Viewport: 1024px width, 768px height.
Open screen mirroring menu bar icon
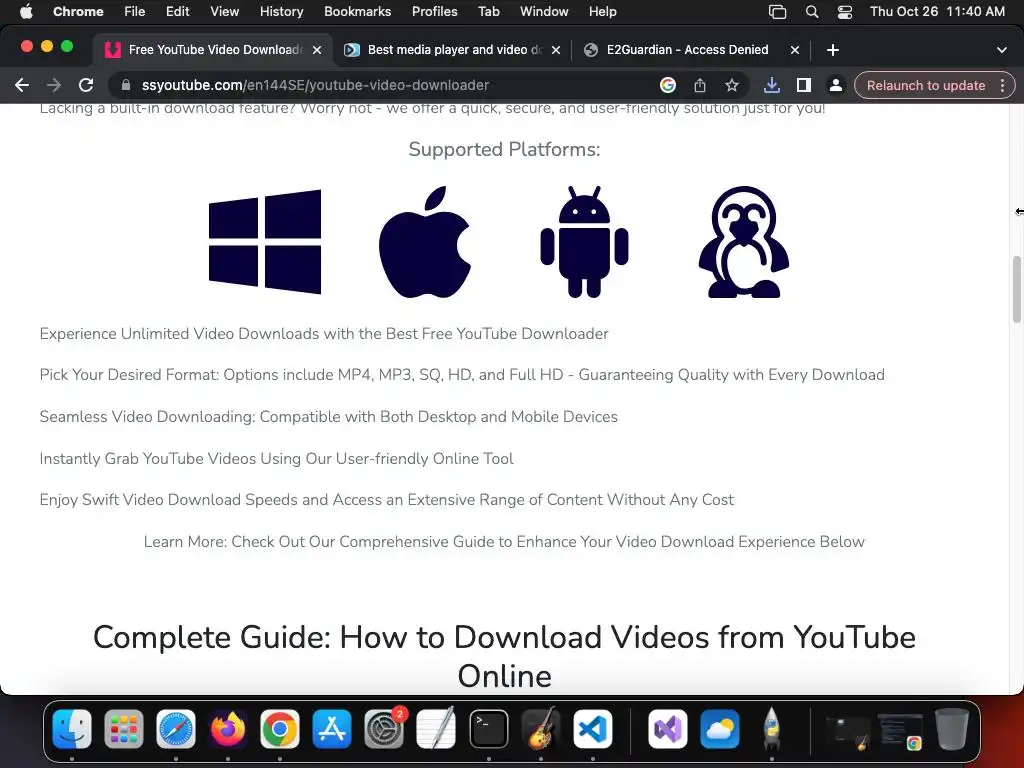[x=777, y=12]
